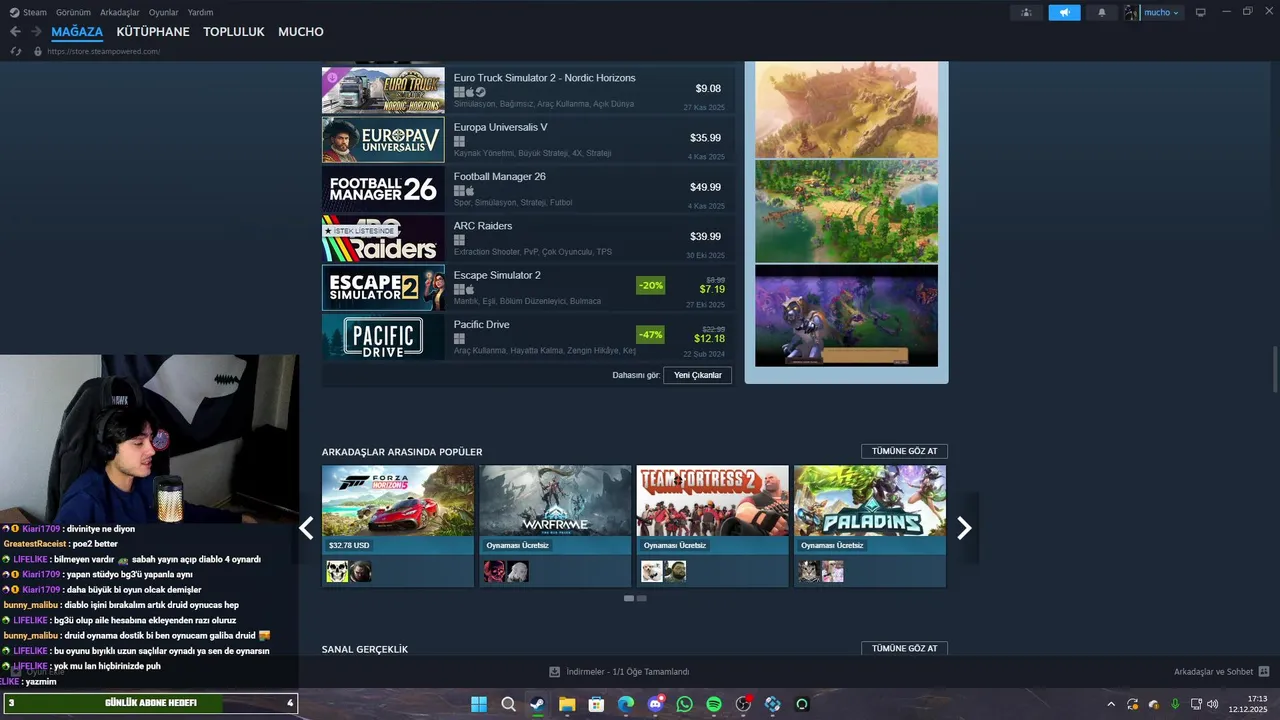The width and height of the screenshot is (1280, 720).
Task: Switch to TOPLULUK tab
Action: [x=234, y=32]
